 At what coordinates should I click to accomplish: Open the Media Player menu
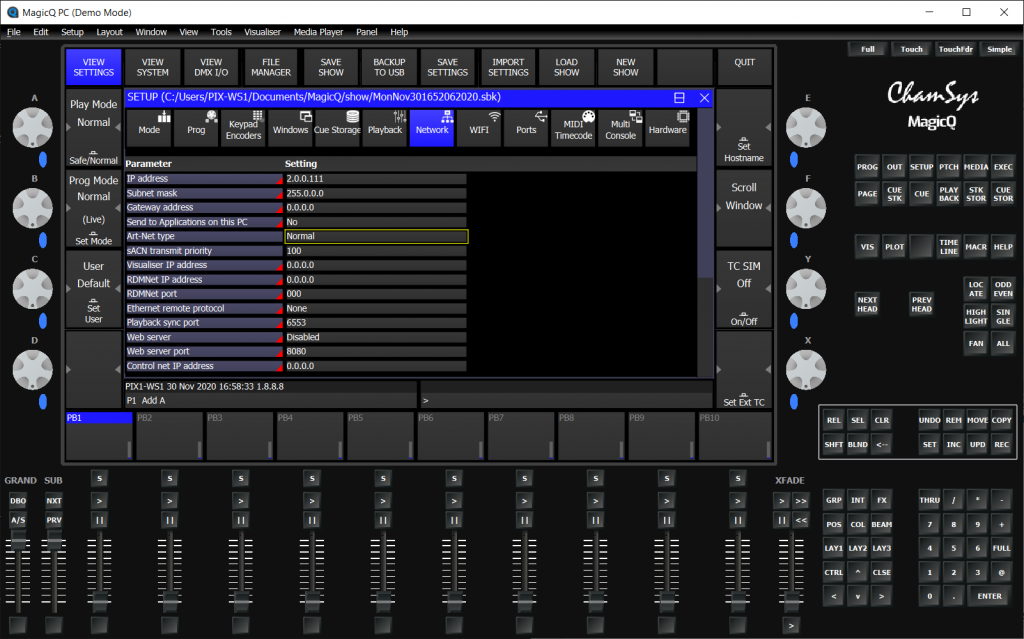coord(318,32)
